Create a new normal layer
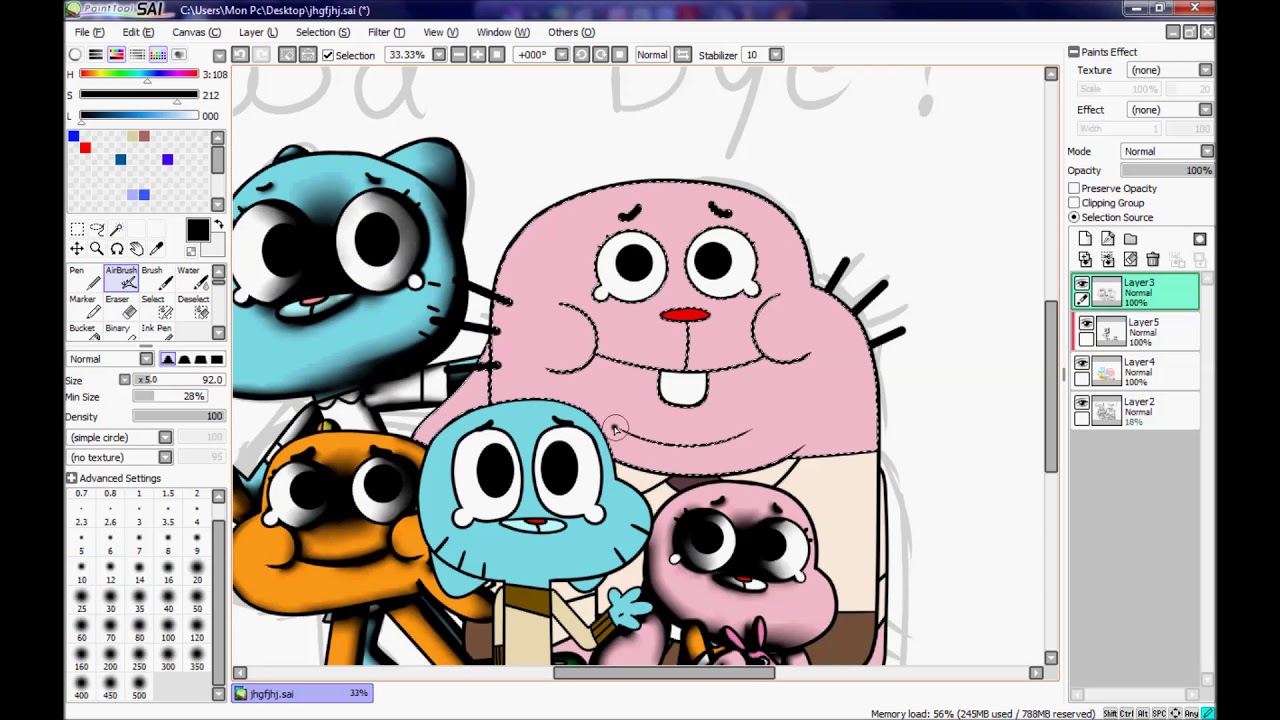 (x=1085, y=239)
